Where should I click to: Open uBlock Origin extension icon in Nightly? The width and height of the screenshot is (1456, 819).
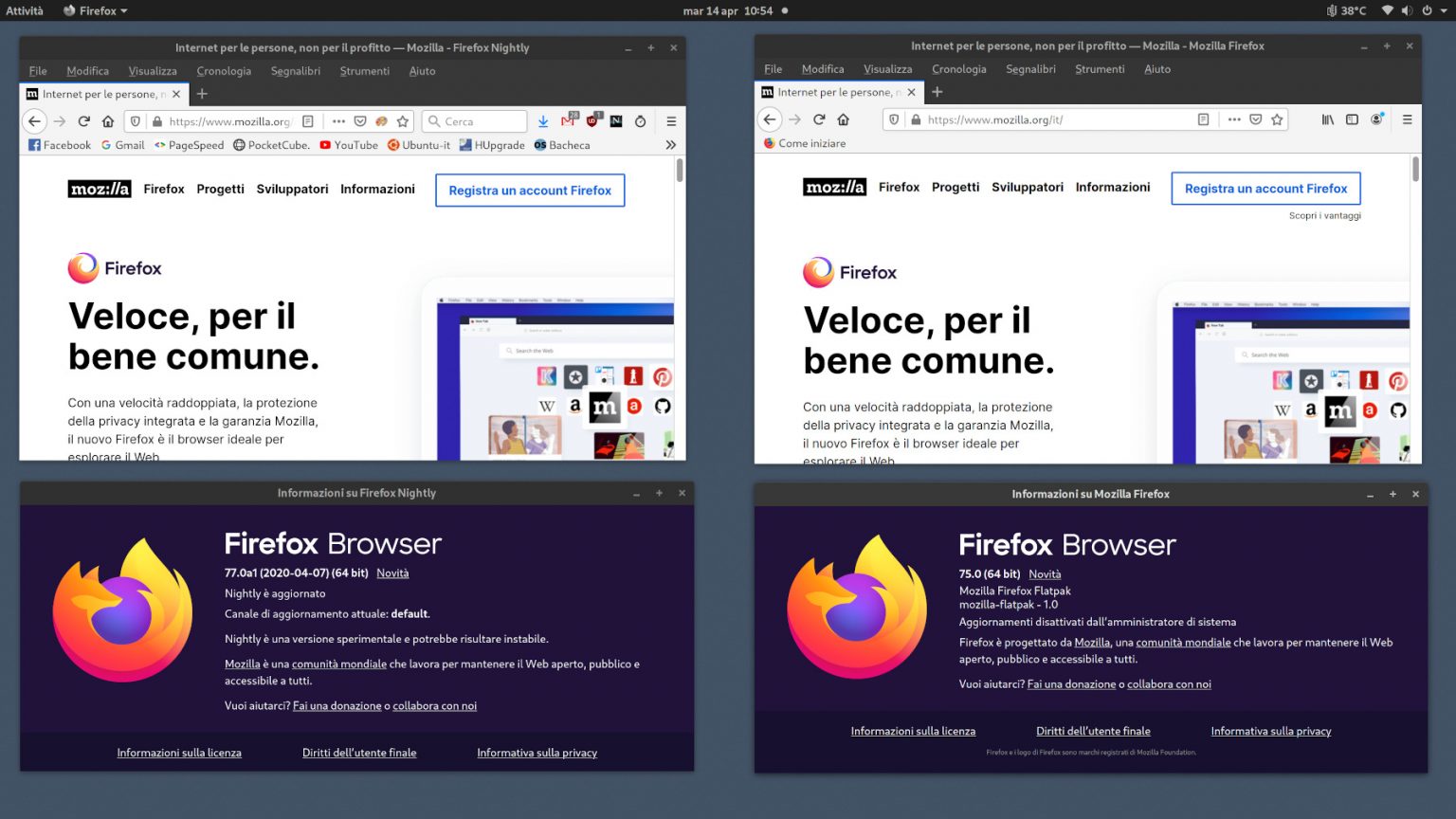592,120
